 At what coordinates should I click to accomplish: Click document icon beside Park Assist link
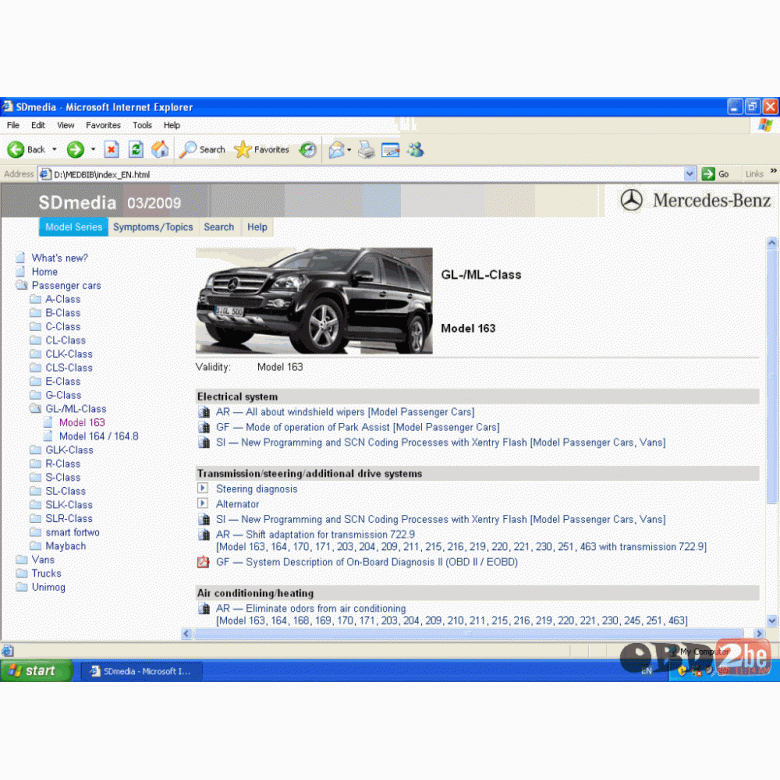pyautogui.click(x=204, y=427)
